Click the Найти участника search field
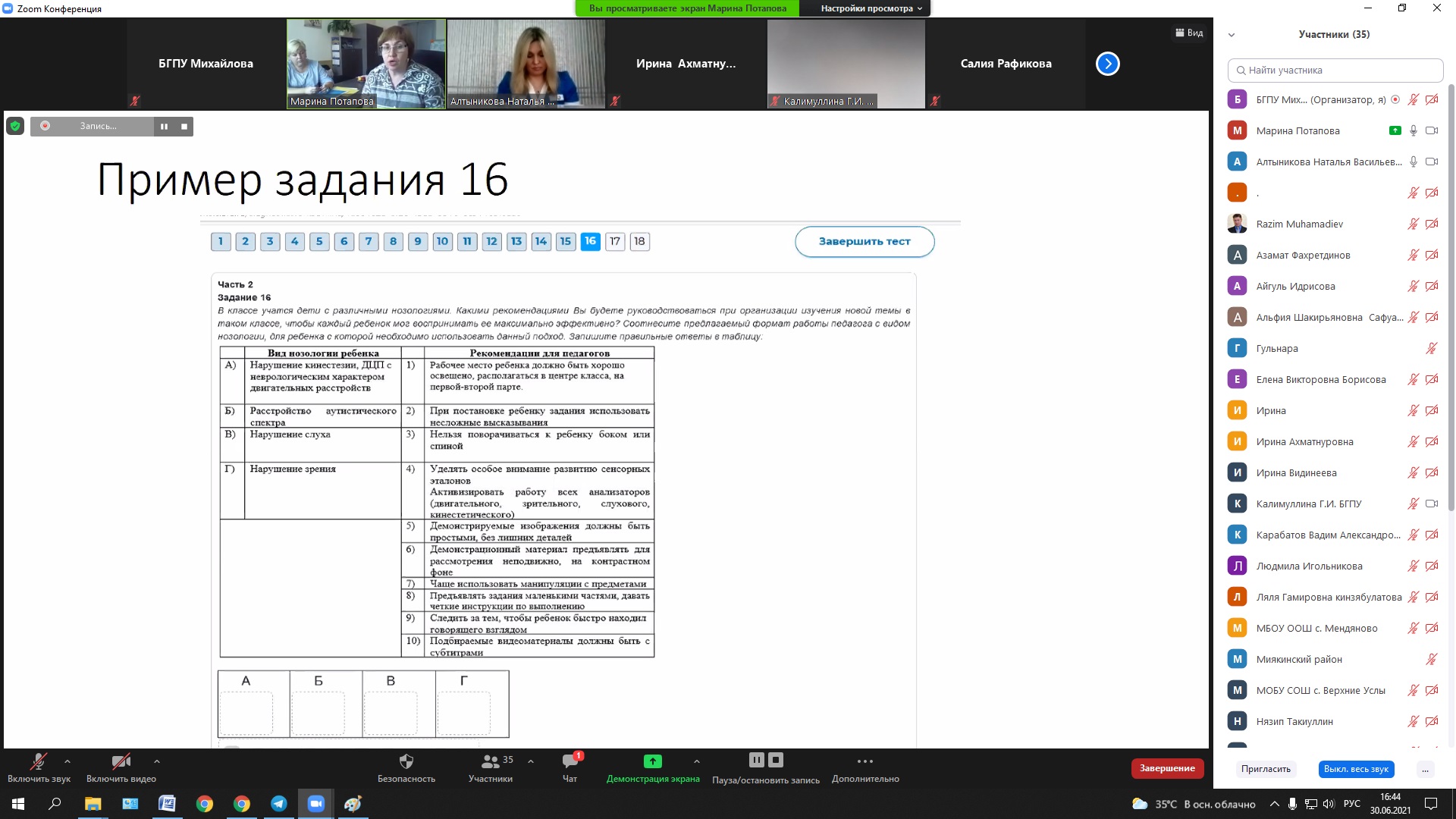This screenshot has width=1456, height=819. pos(1335,70)
